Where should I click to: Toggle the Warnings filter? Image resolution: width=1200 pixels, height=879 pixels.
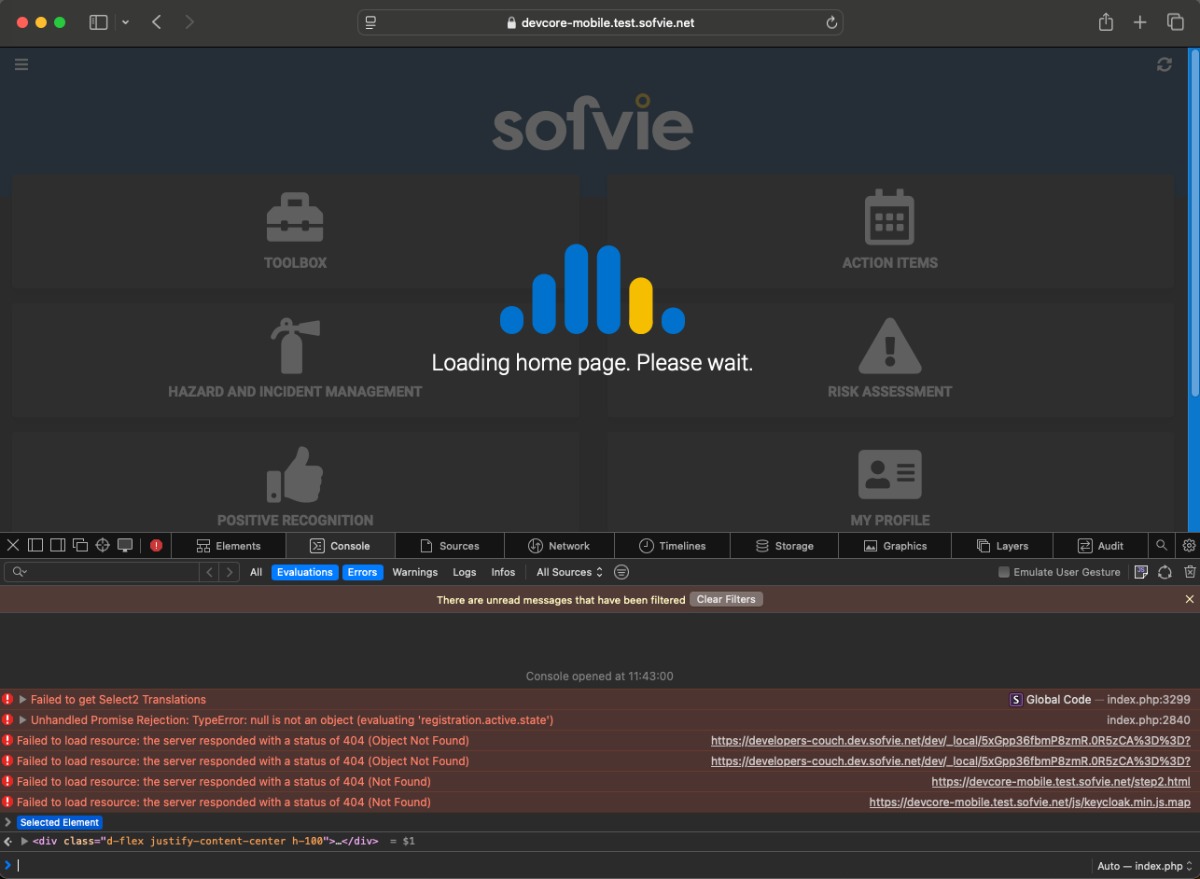(415, 572)
